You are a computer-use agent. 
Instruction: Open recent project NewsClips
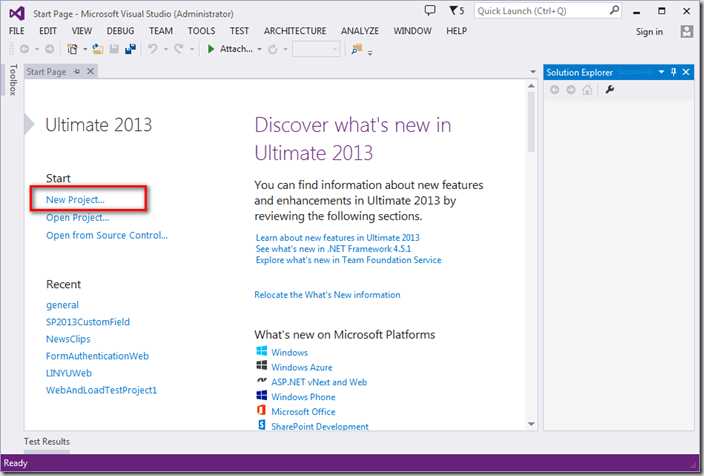pos(68,339)
